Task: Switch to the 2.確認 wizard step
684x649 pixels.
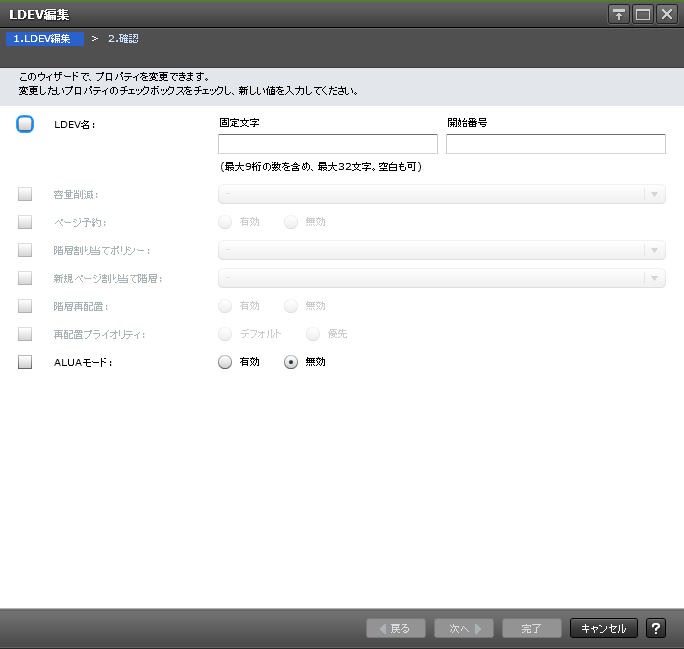Action: (123, 38)
